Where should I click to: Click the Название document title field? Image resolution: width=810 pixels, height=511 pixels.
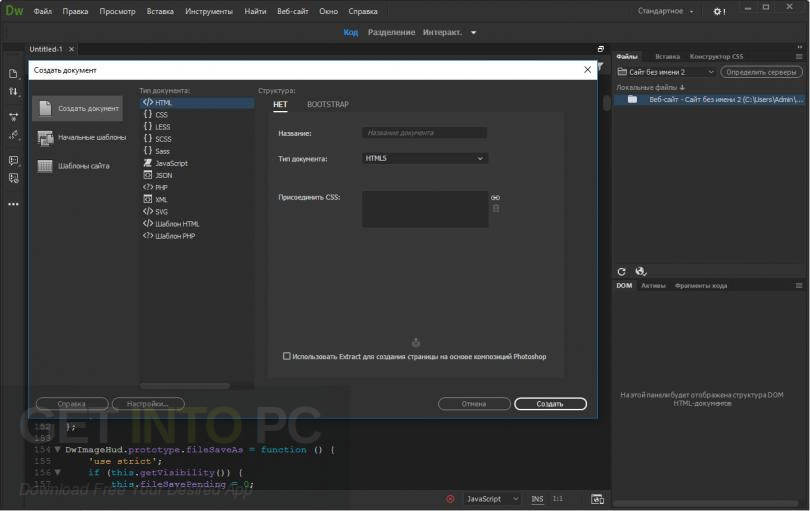[x=424, y=133]
